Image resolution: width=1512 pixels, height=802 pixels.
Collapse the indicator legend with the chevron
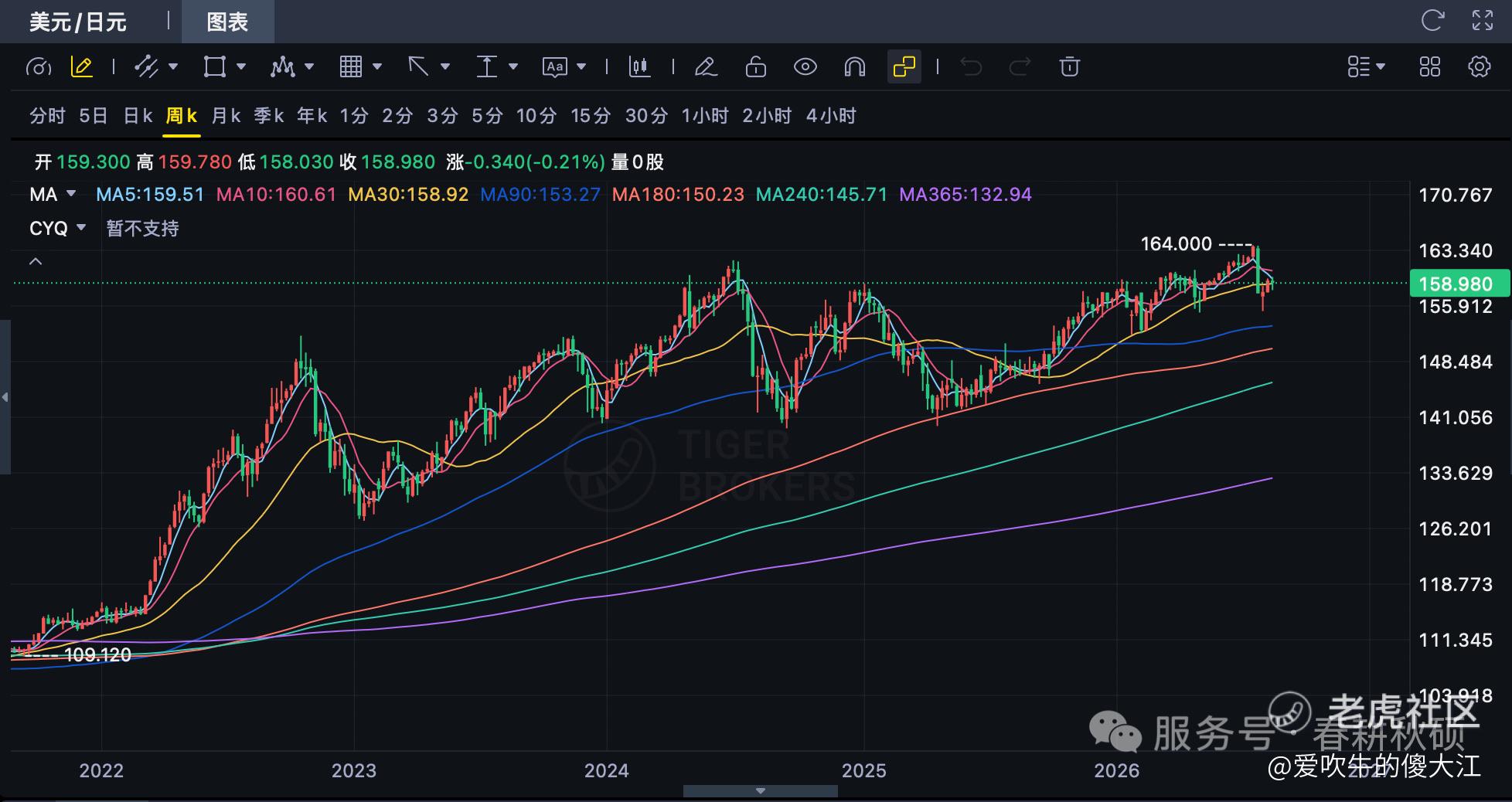(x=36, y=262)
